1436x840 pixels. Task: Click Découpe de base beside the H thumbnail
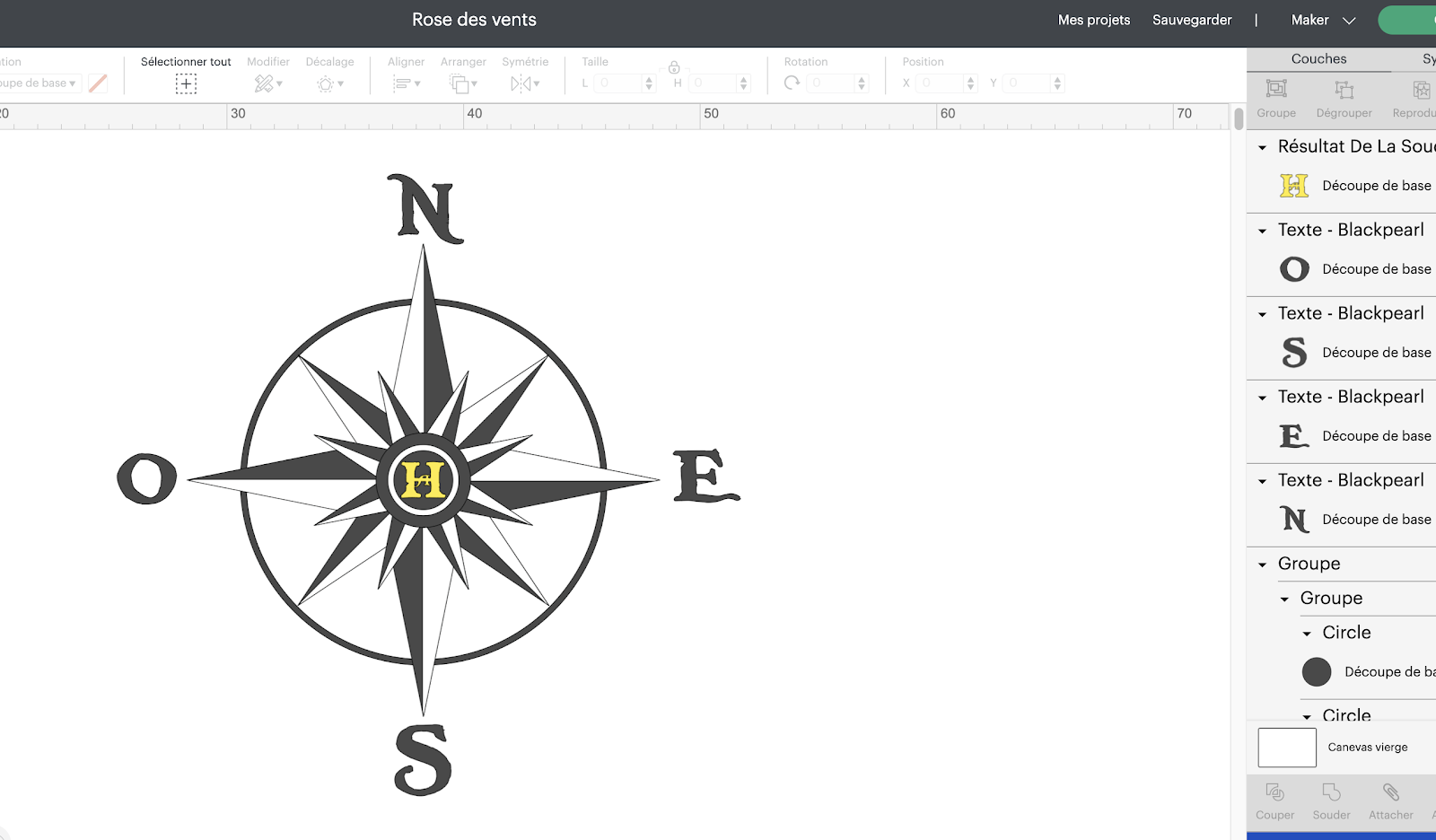[x=1377, y=186]
